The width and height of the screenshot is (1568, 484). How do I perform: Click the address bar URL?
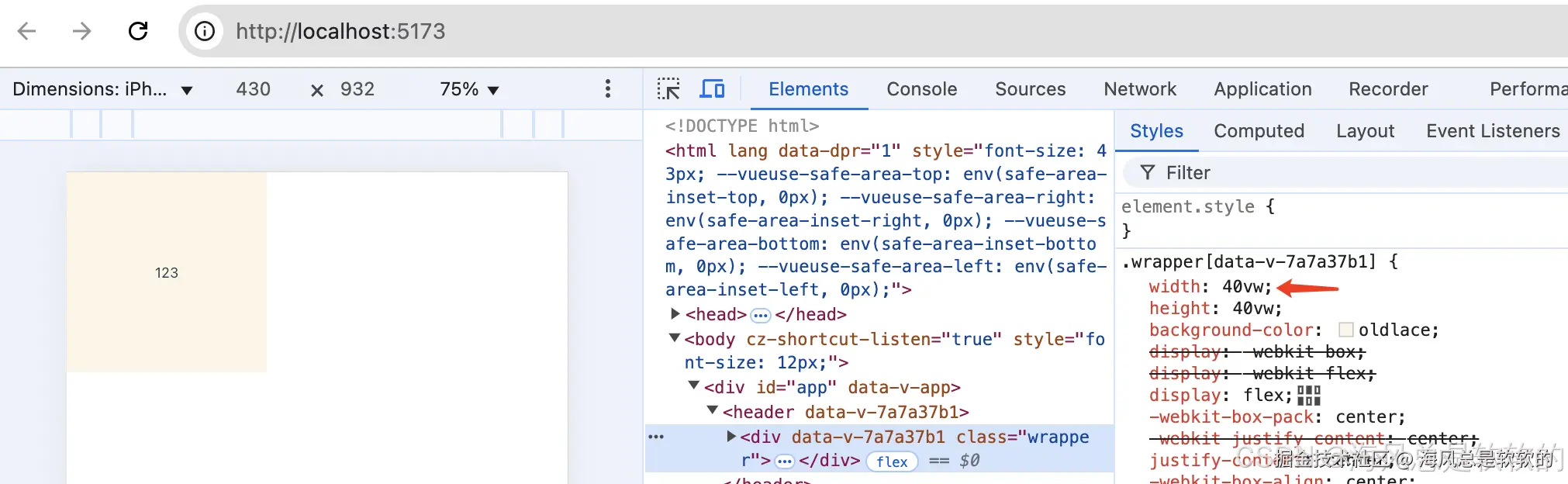tap(341, 31)
